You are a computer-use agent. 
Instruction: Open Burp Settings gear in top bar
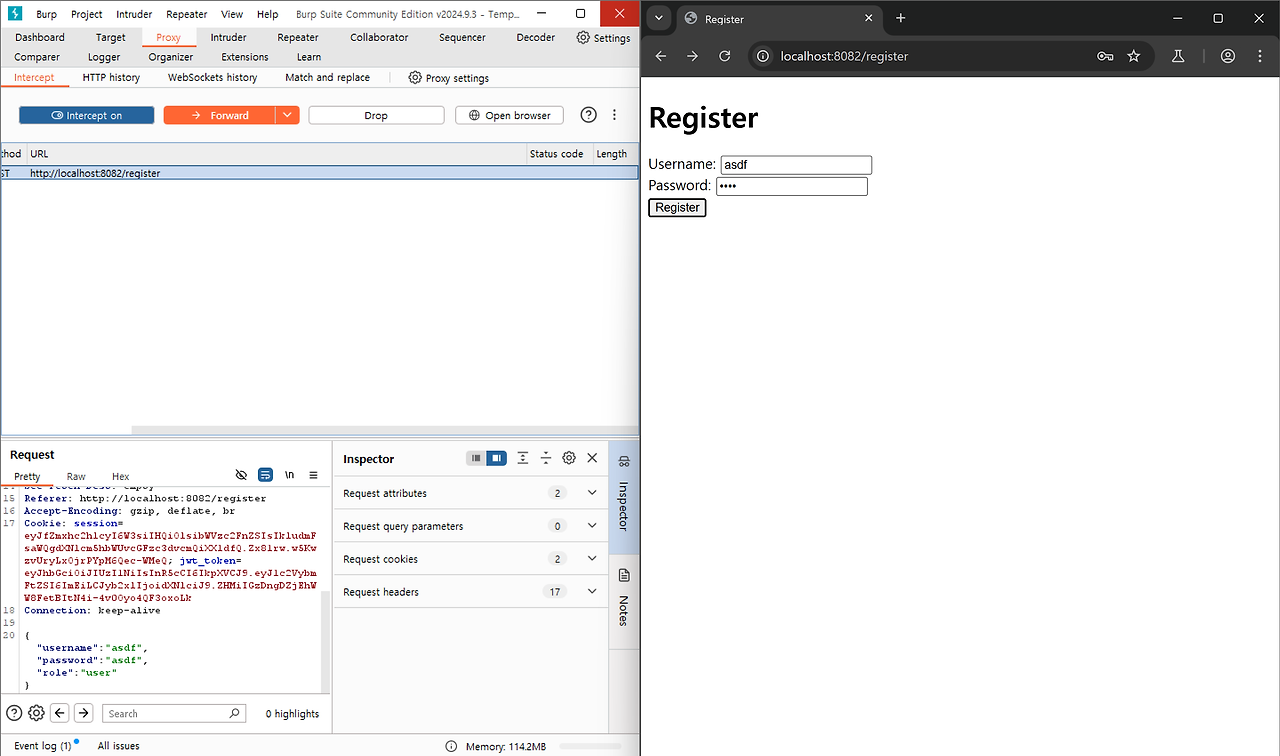pyautogui.click(x=604, y=37)
